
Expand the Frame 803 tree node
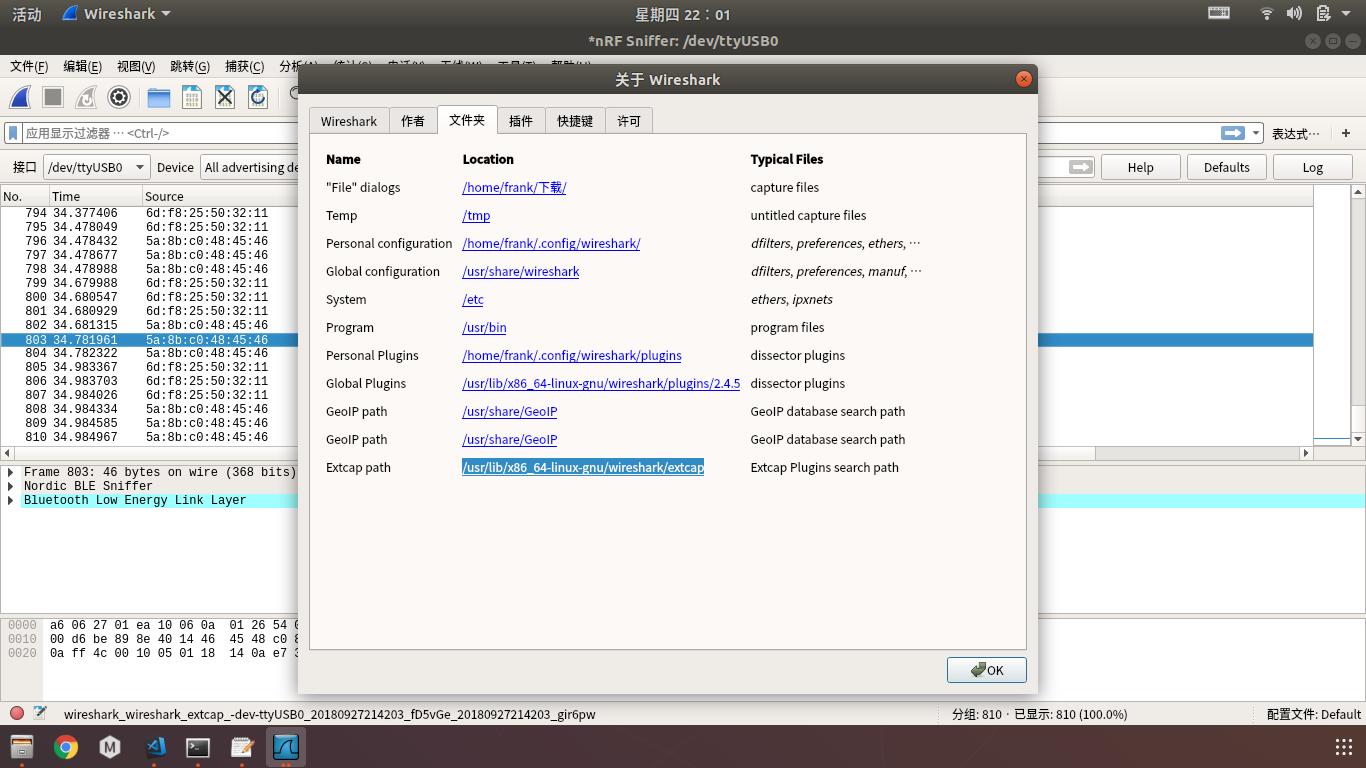point(10,472)
